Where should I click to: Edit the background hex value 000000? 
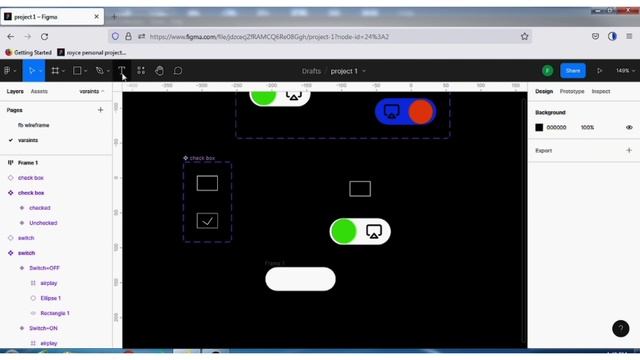click(556, 127)
